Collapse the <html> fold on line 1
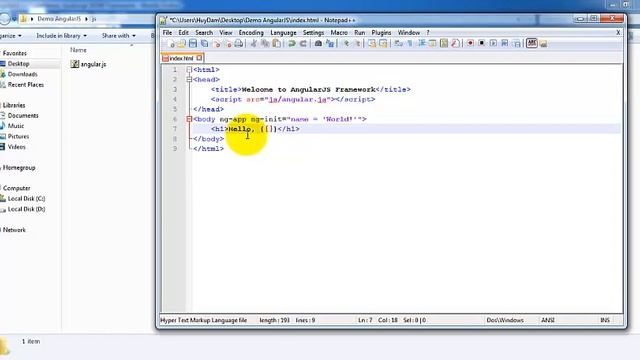This screenshot has width=640, height=360. [189, 70]
